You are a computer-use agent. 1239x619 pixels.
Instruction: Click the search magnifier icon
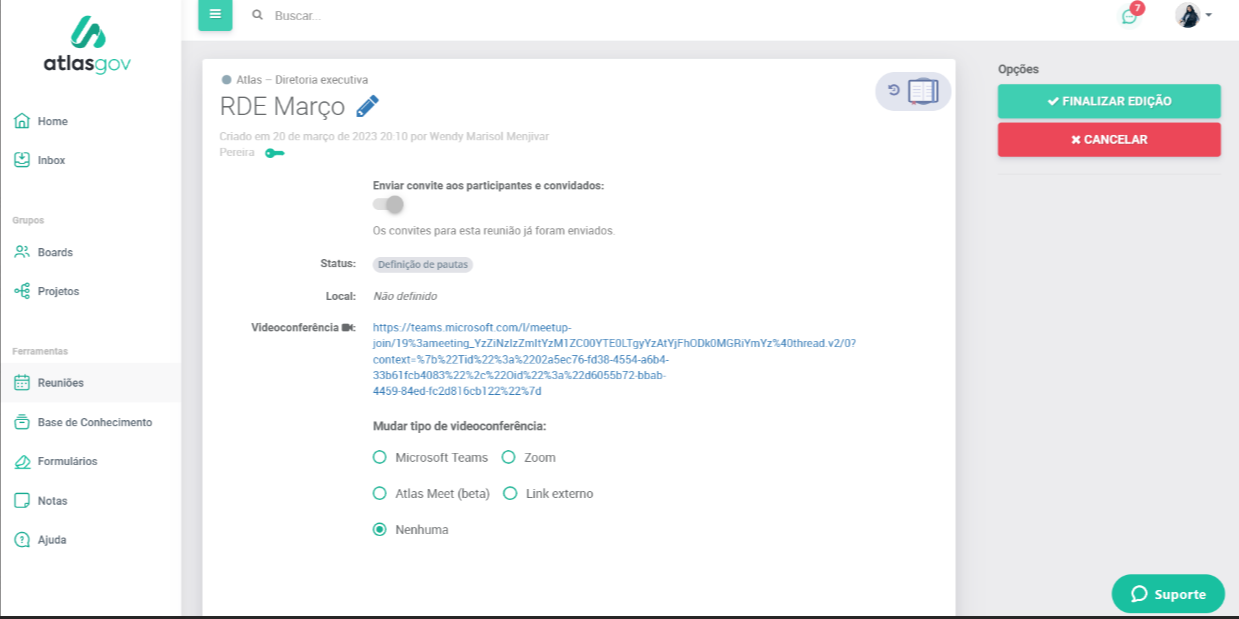(258, 16)
